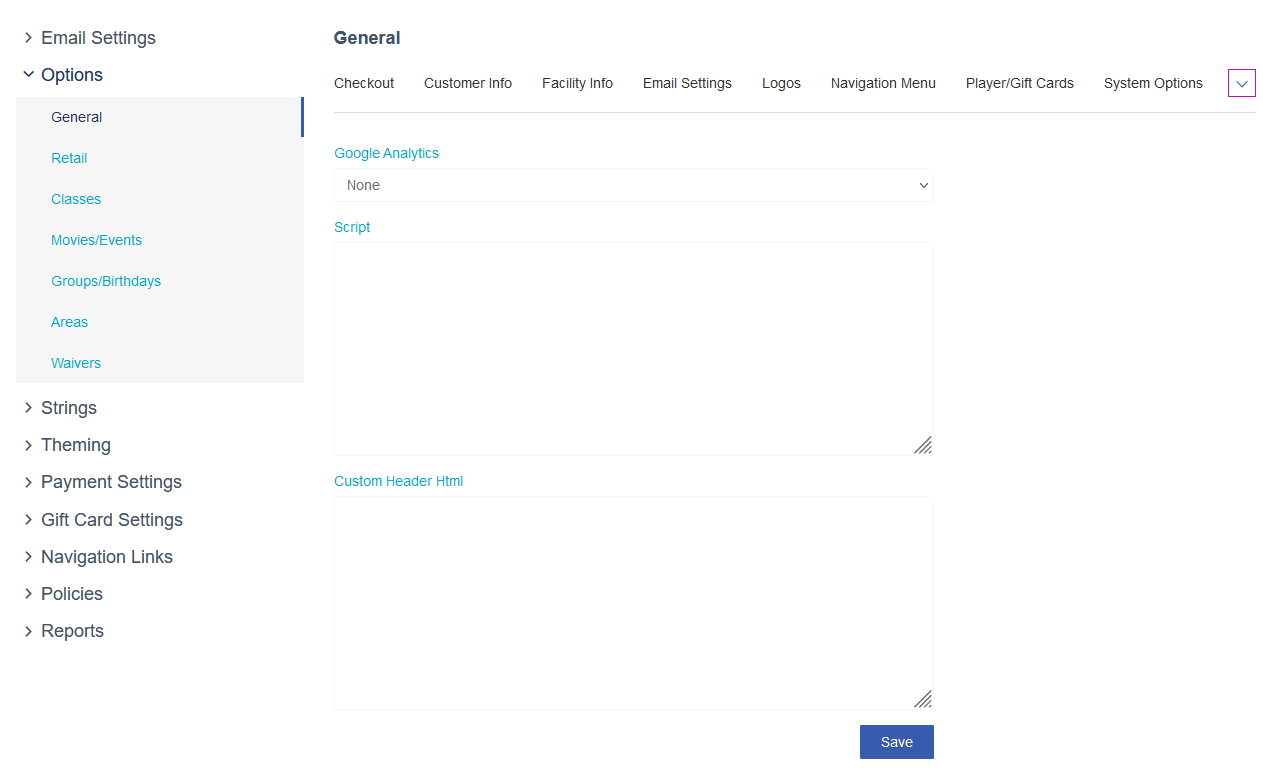Switch to the Logos tab
Screen dimensions: 1263x770
pos(781,83)
